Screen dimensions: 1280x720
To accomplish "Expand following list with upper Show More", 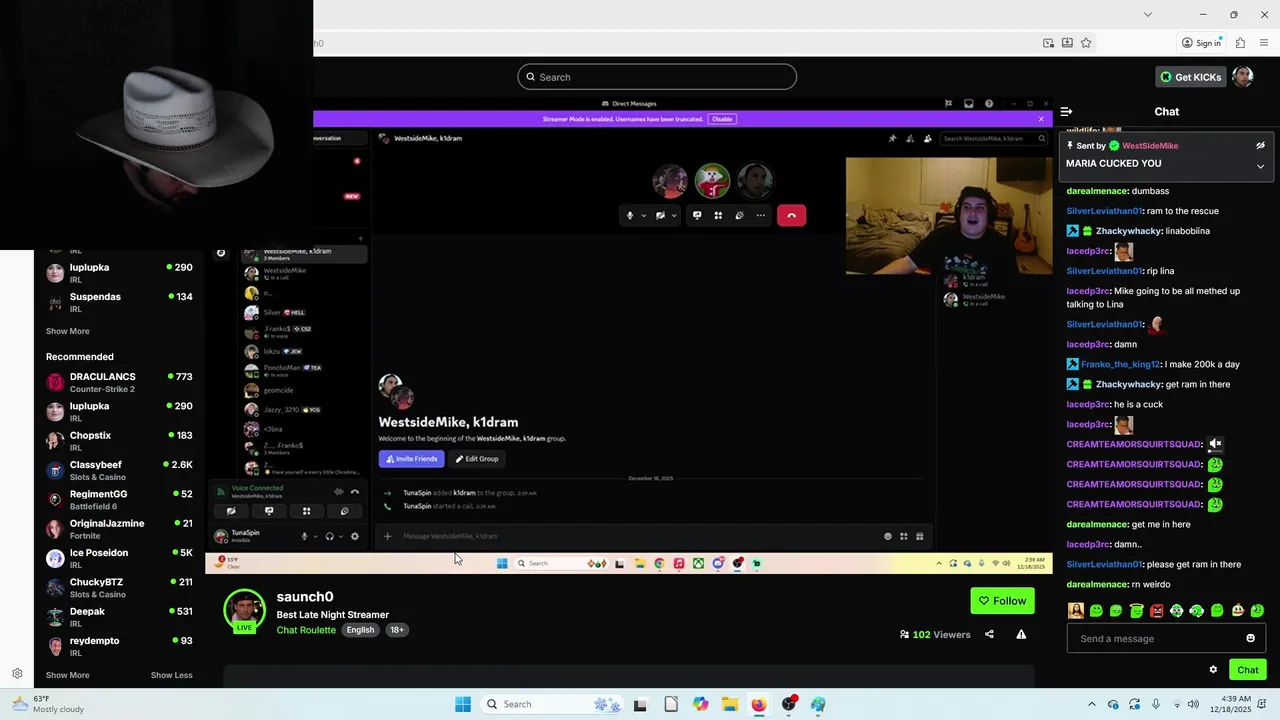I will pos(67,331).
